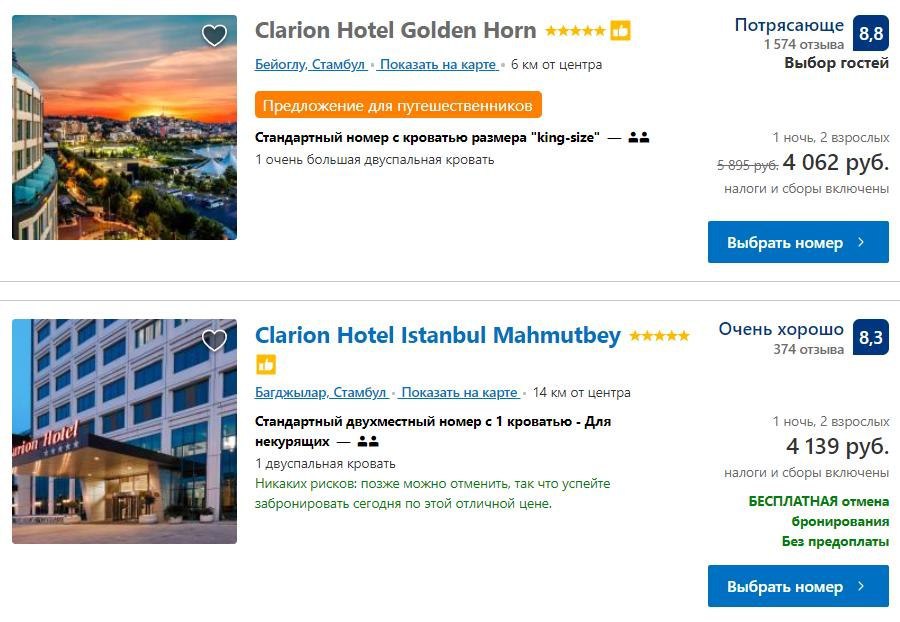The width and height of the screenshot is (900, 622).
Task: Click the 8,8 review score badge
Action: (x=871, y=34)
